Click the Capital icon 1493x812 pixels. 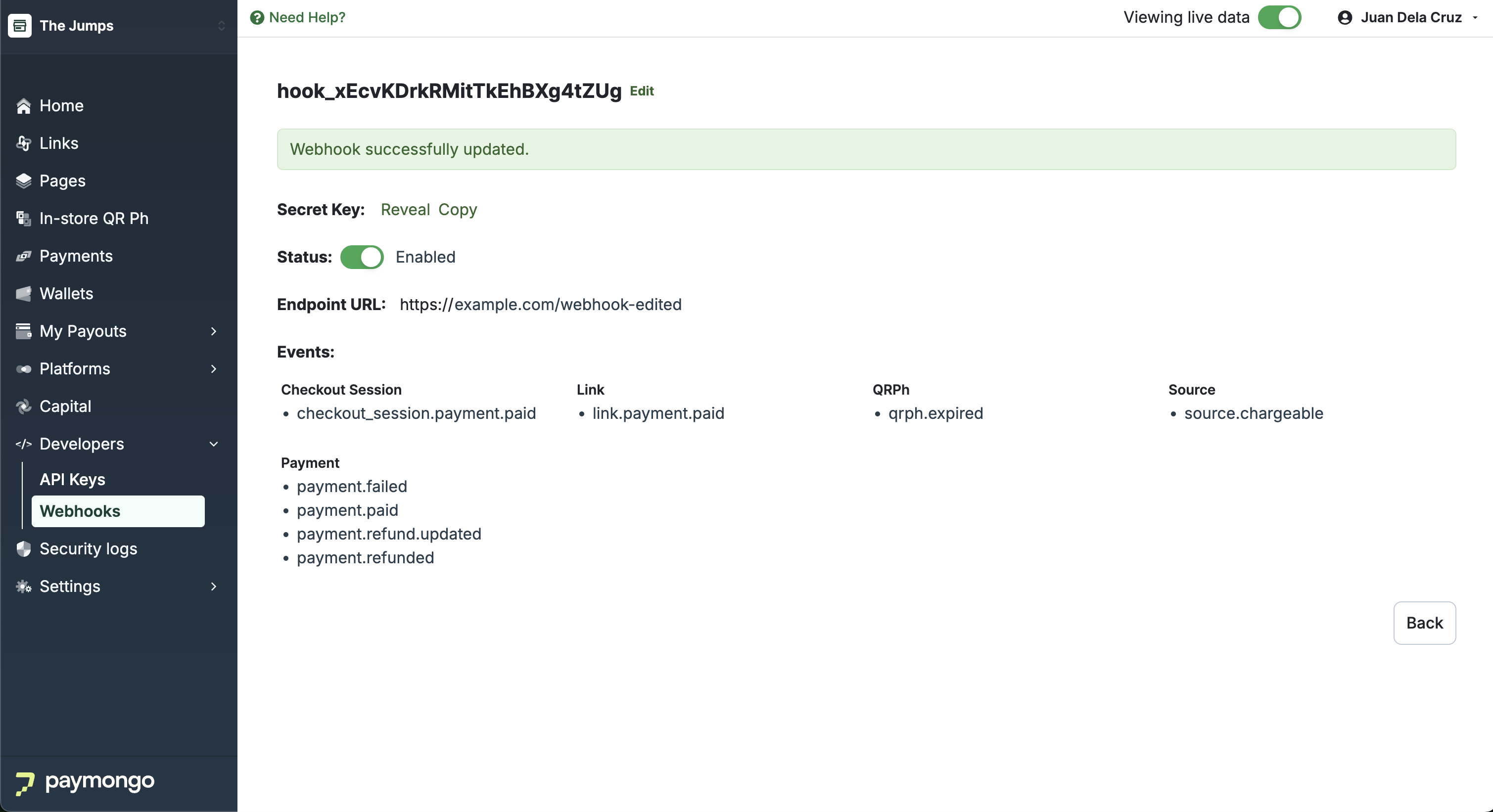[x=23, y=406]
